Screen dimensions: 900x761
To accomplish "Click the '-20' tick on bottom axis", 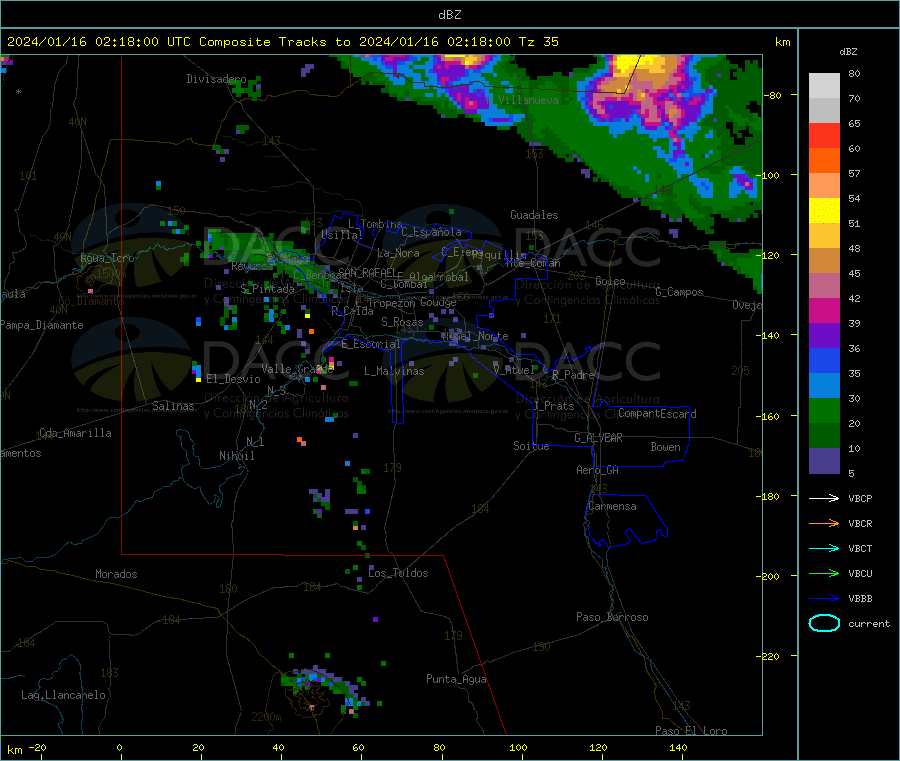I will coord(38,748).
